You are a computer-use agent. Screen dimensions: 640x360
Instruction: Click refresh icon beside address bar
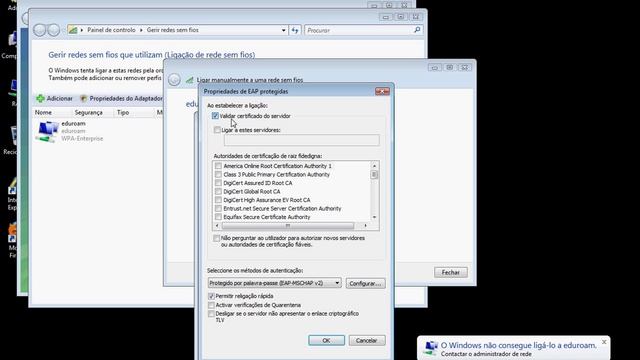295,30
